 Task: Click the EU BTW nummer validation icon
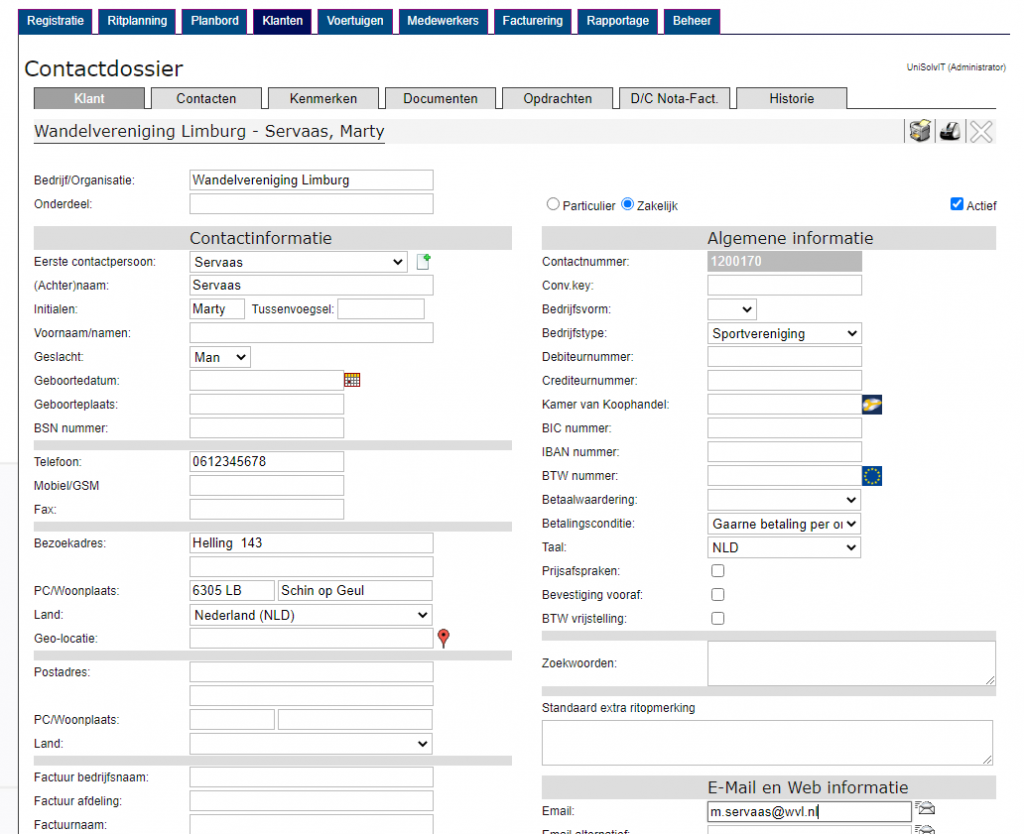(872, 476)
